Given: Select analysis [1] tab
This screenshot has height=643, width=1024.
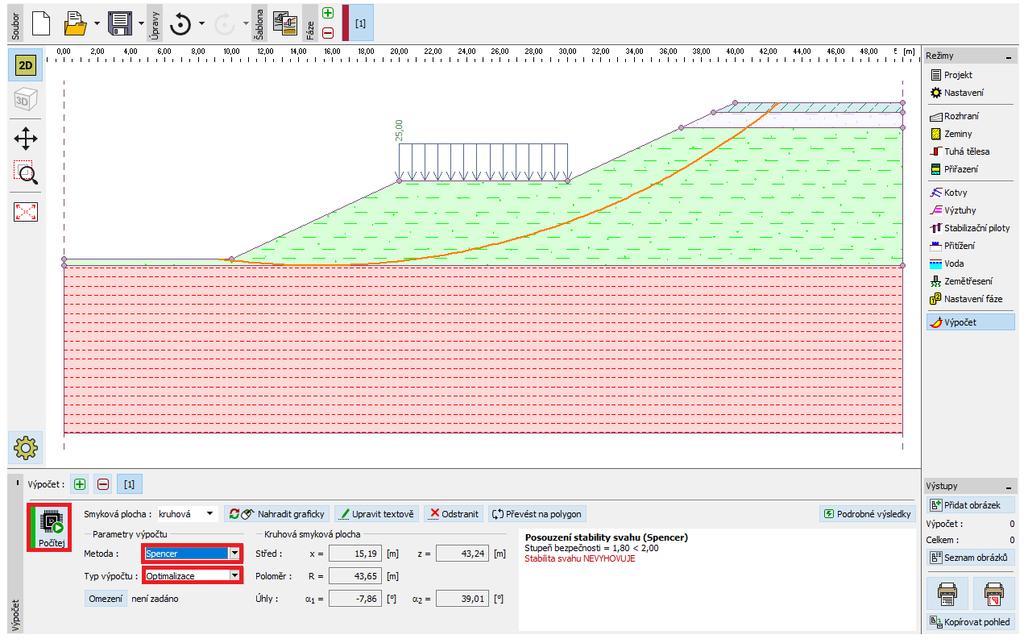Looking at the screenshot, I should [x=129, y=484].
